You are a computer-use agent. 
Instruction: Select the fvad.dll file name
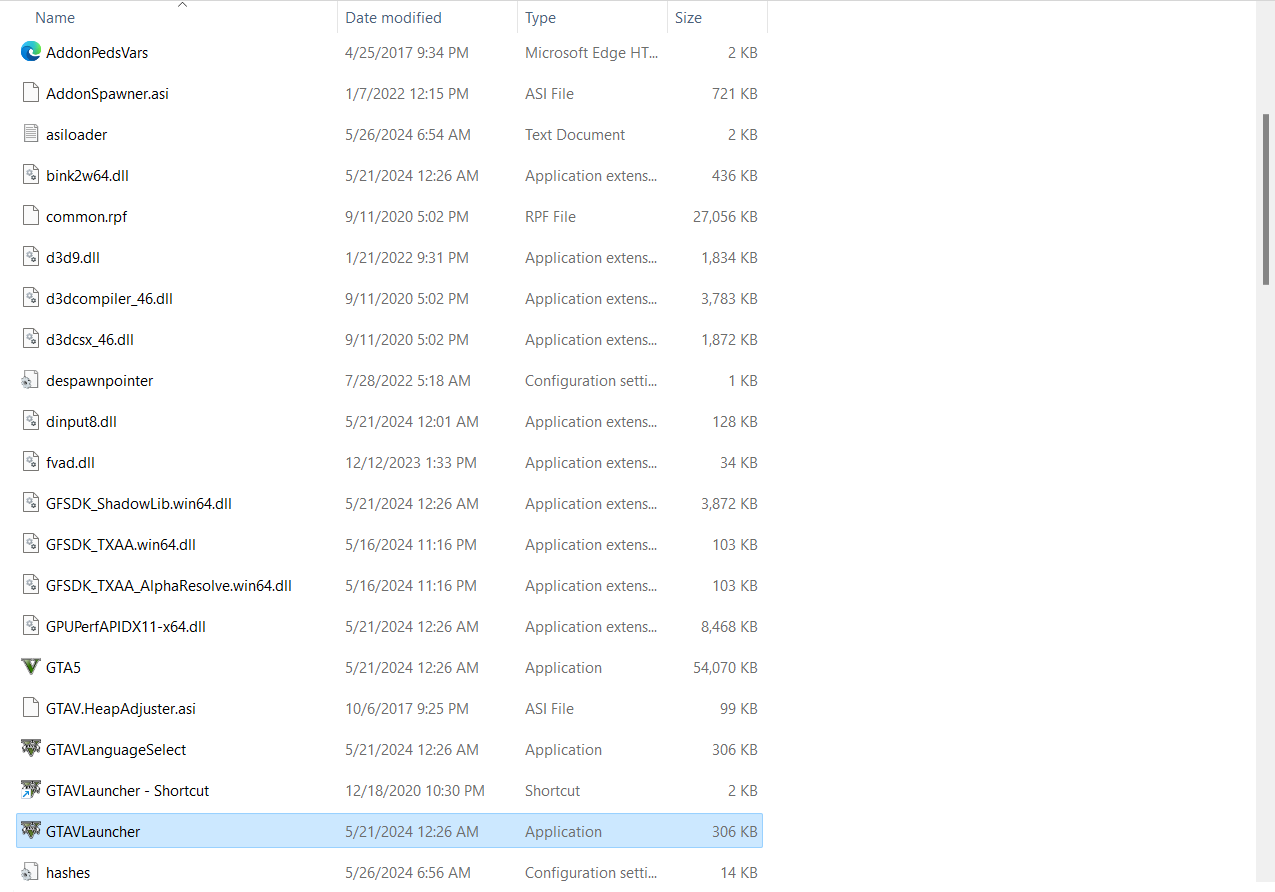tap(70, 462)
